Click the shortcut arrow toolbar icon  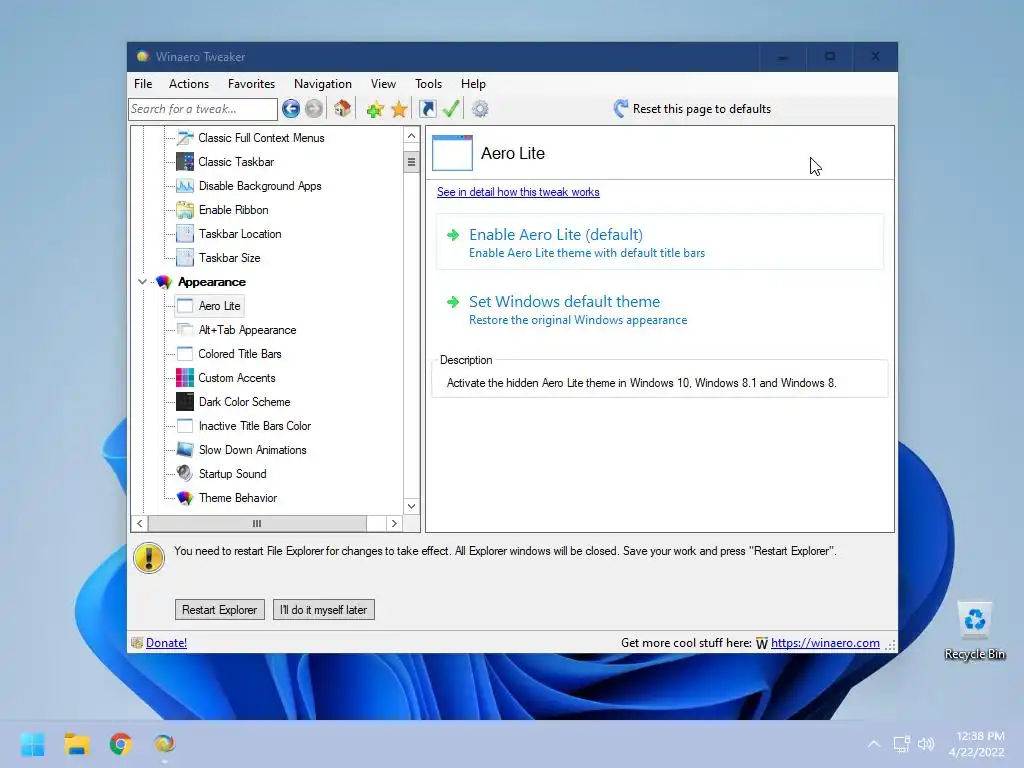click(x=428, y=108)
